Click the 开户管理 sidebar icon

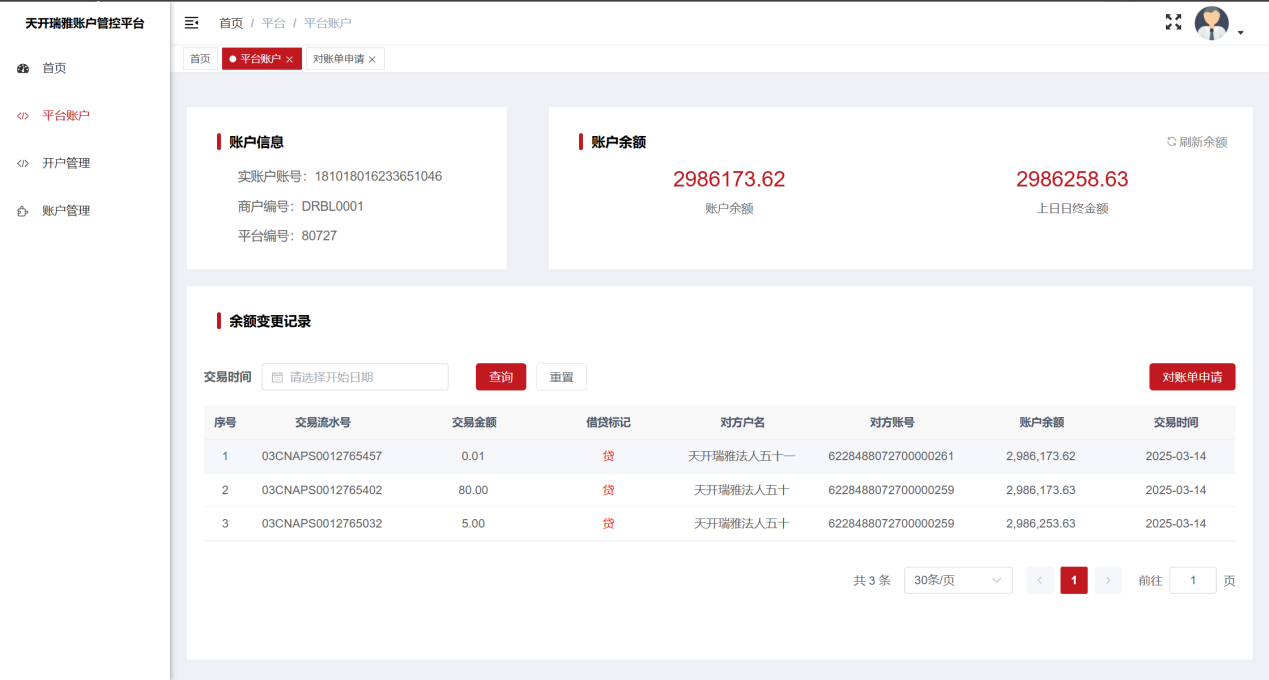coord(23,164)
